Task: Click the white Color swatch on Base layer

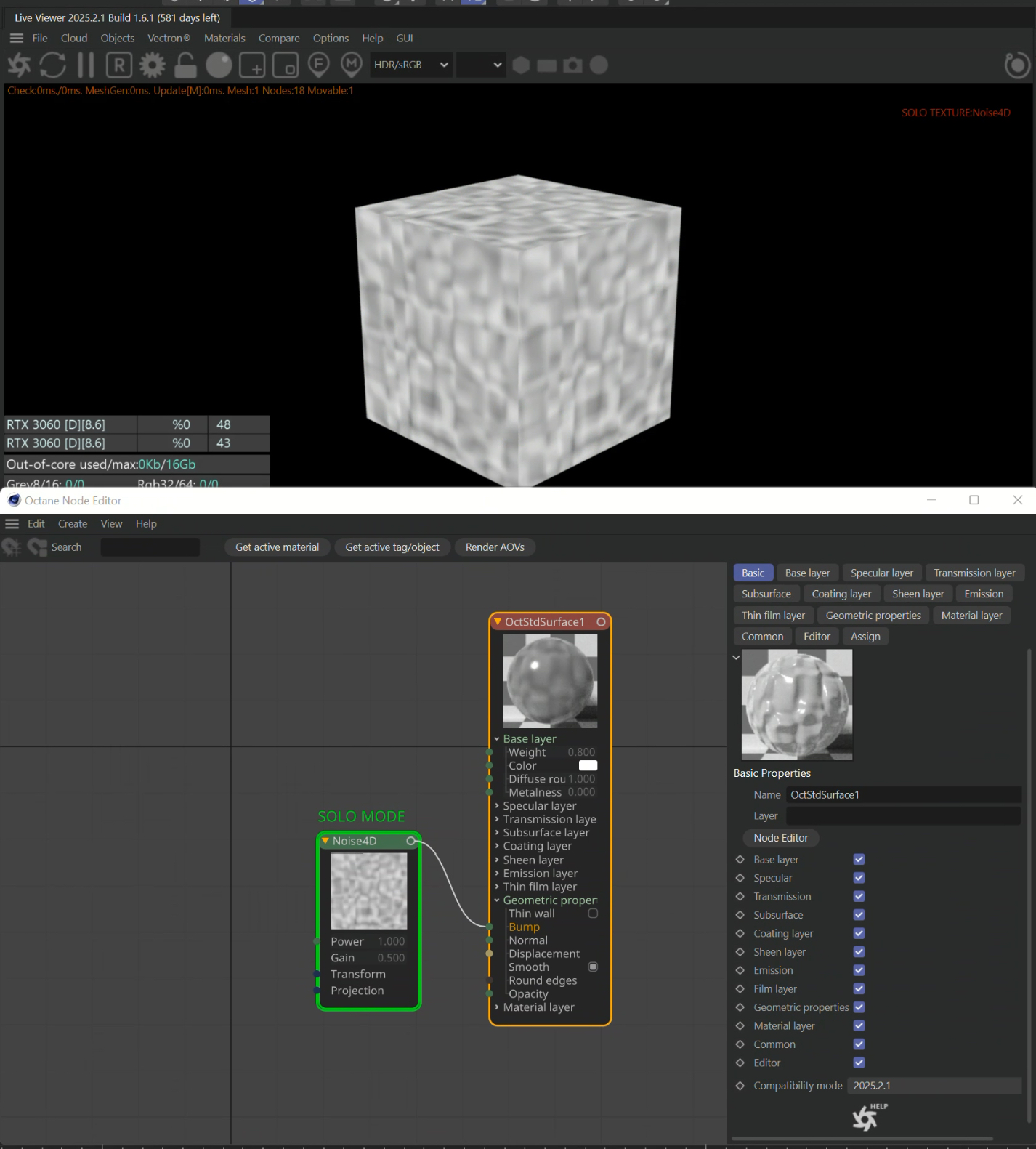Action: tap(588, 765)
